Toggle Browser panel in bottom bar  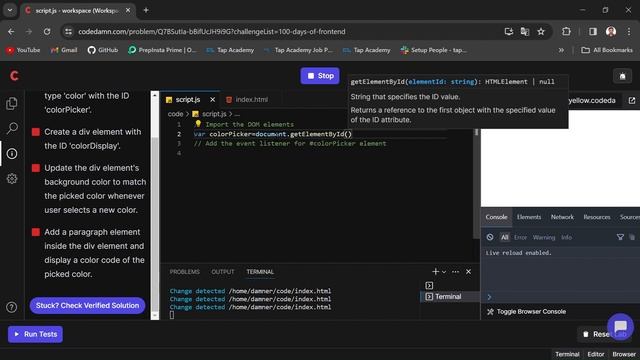point(624,354)
